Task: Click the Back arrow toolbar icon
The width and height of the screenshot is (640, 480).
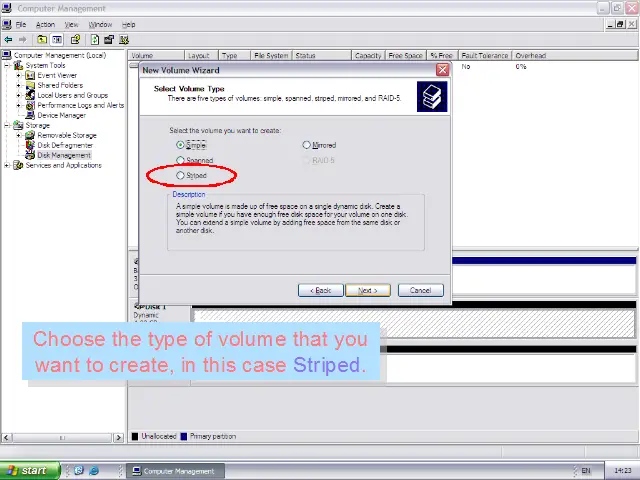Action: point(8,40)
